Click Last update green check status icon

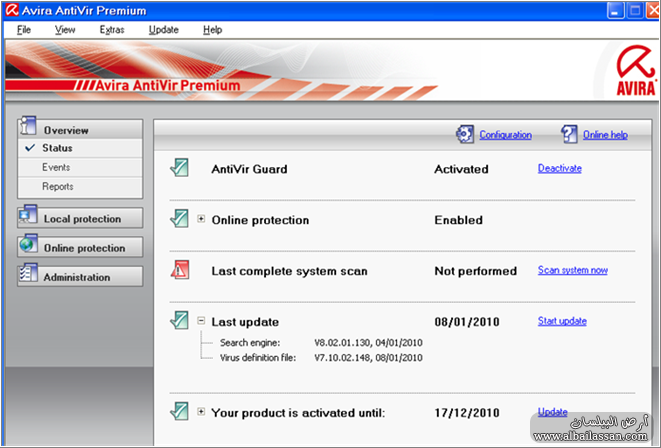[x=180, y=321]
